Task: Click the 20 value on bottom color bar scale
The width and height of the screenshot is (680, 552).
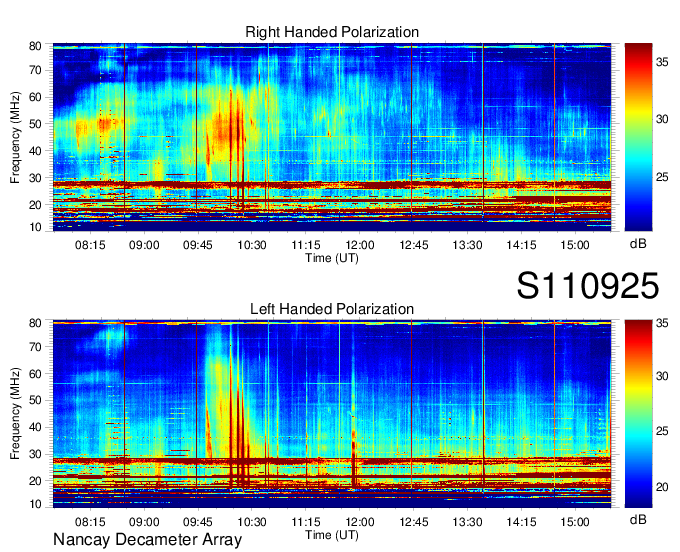Action: click(662, 487)
